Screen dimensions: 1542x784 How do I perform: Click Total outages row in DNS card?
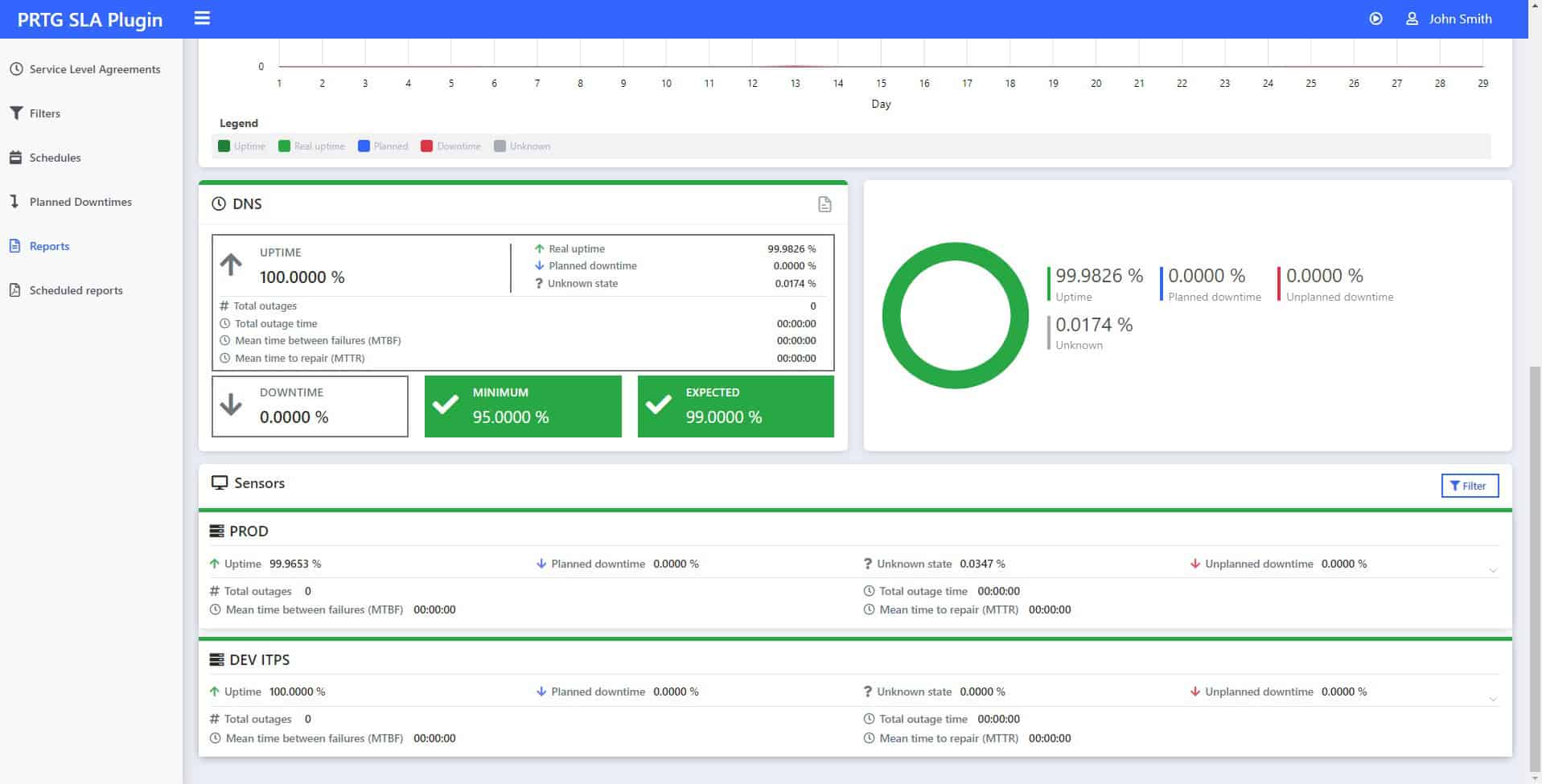[x=518, y=306]
